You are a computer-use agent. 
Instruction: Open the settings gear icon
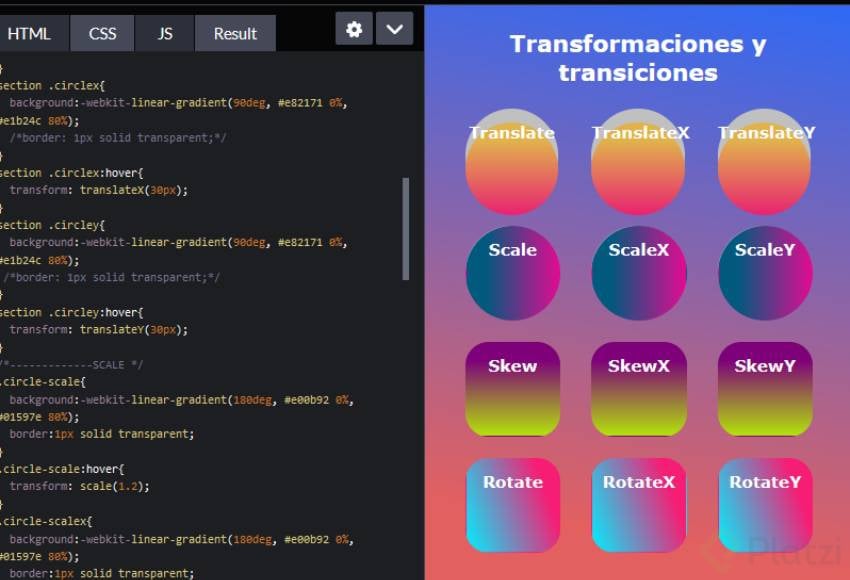click(354, 29)
